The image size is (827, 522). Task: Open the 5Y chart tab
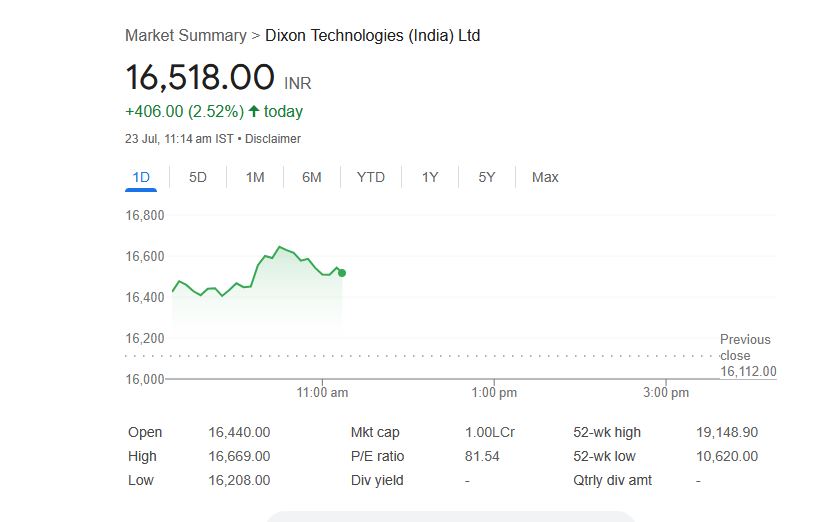click(x=487, y=178)
